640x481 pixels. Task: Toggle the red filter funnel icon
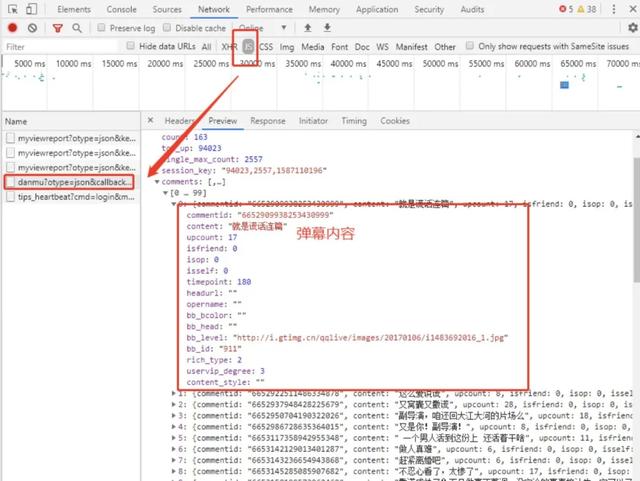[x=58, y=28]
